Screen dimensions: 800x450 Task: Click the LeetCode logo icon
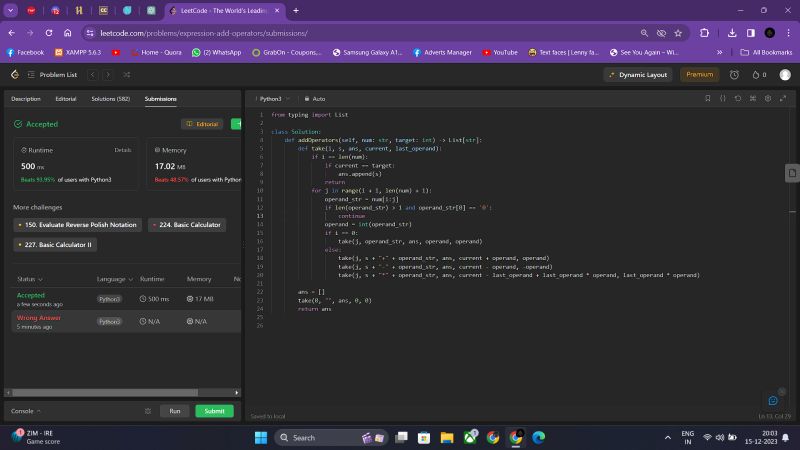pos(14,74)
